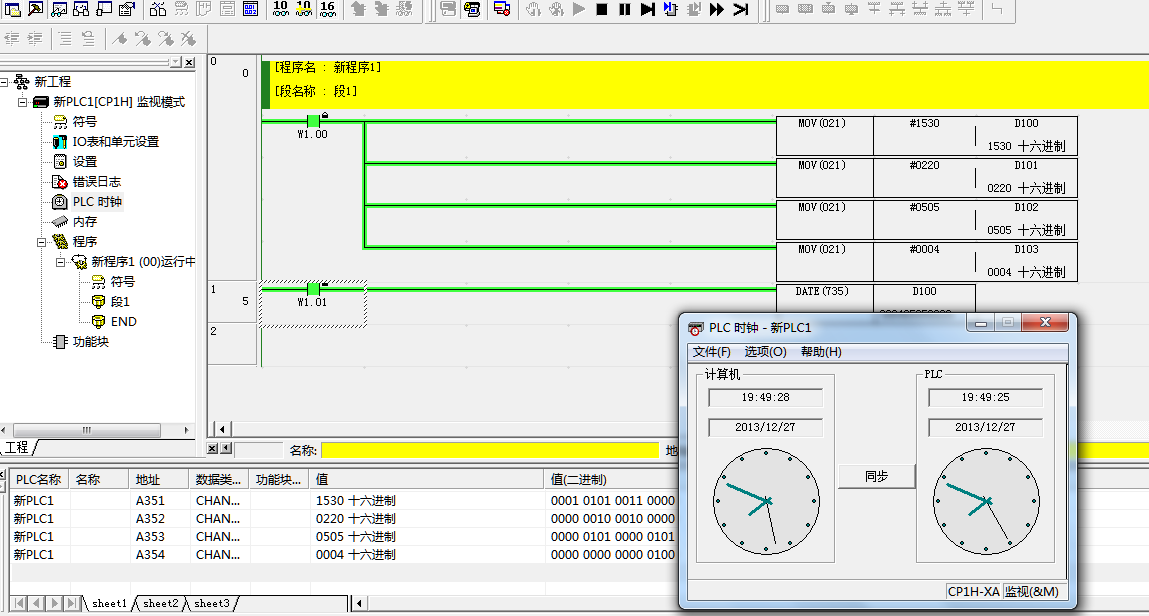Open the 错误日志 error log item

click(x=96, y=182)
